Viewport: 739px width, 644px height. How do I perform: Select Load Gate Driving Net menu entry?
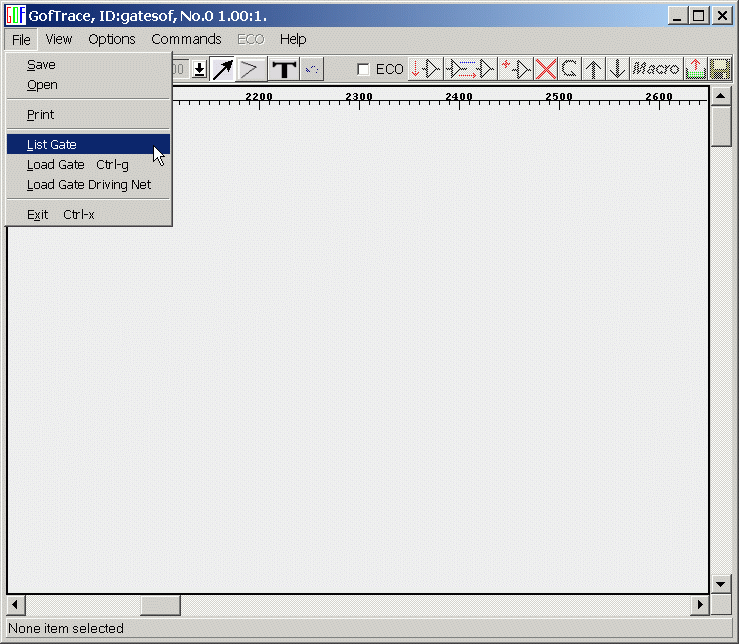(89, 185)
